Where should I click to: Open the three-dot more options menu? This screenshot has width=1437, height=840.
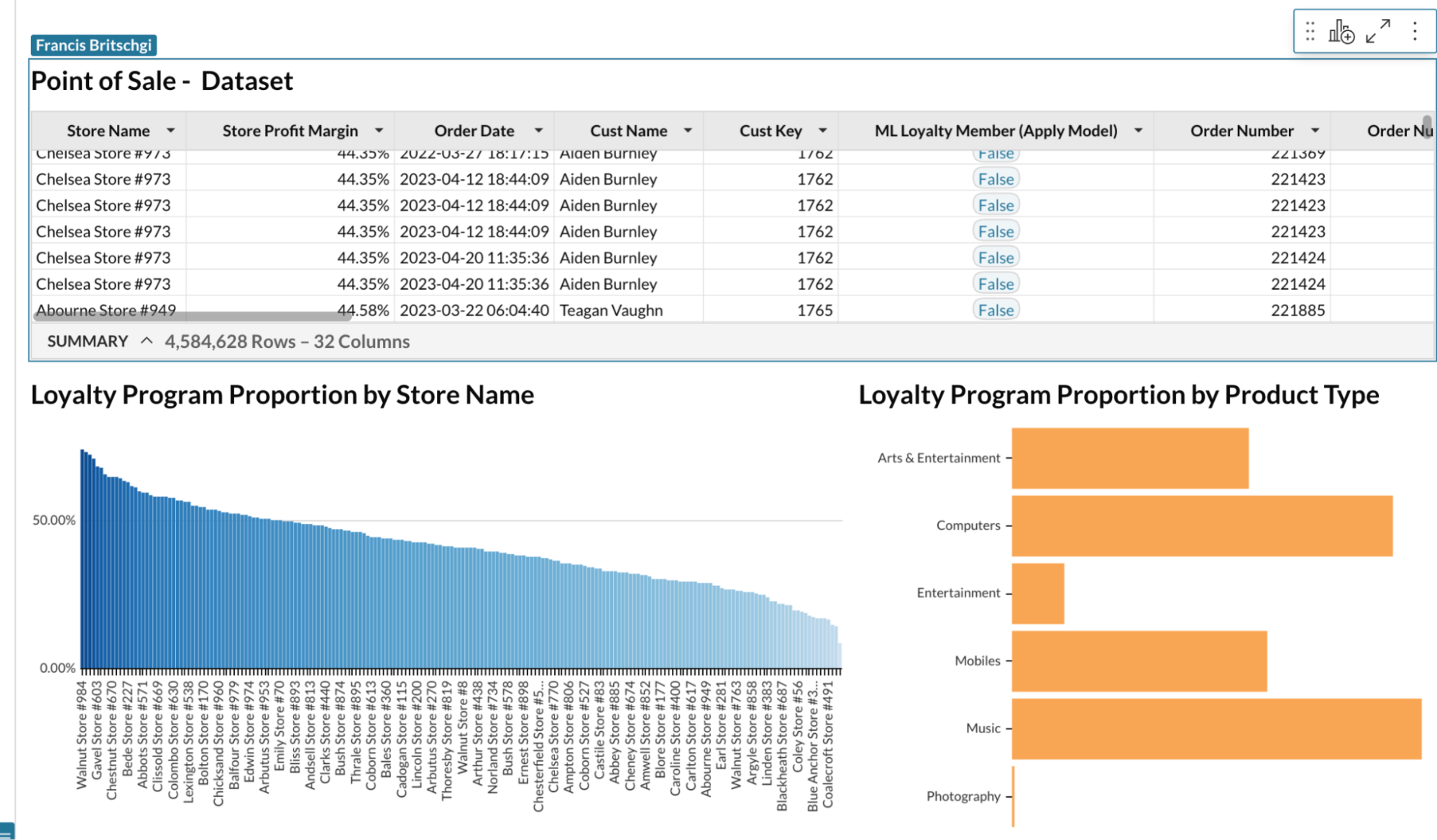(1415, 31)
